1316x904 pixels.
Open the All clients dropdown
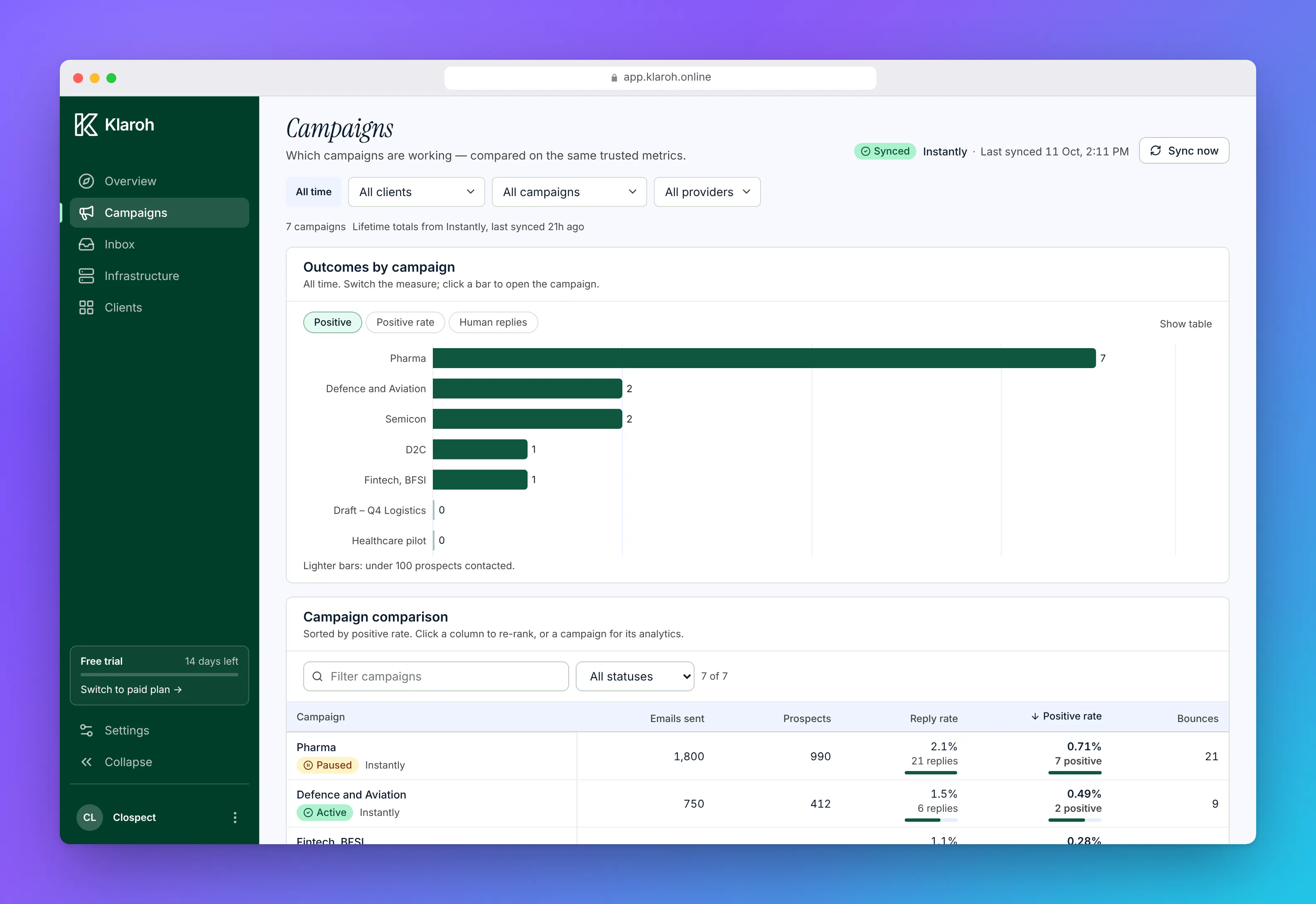coord(416,192)
